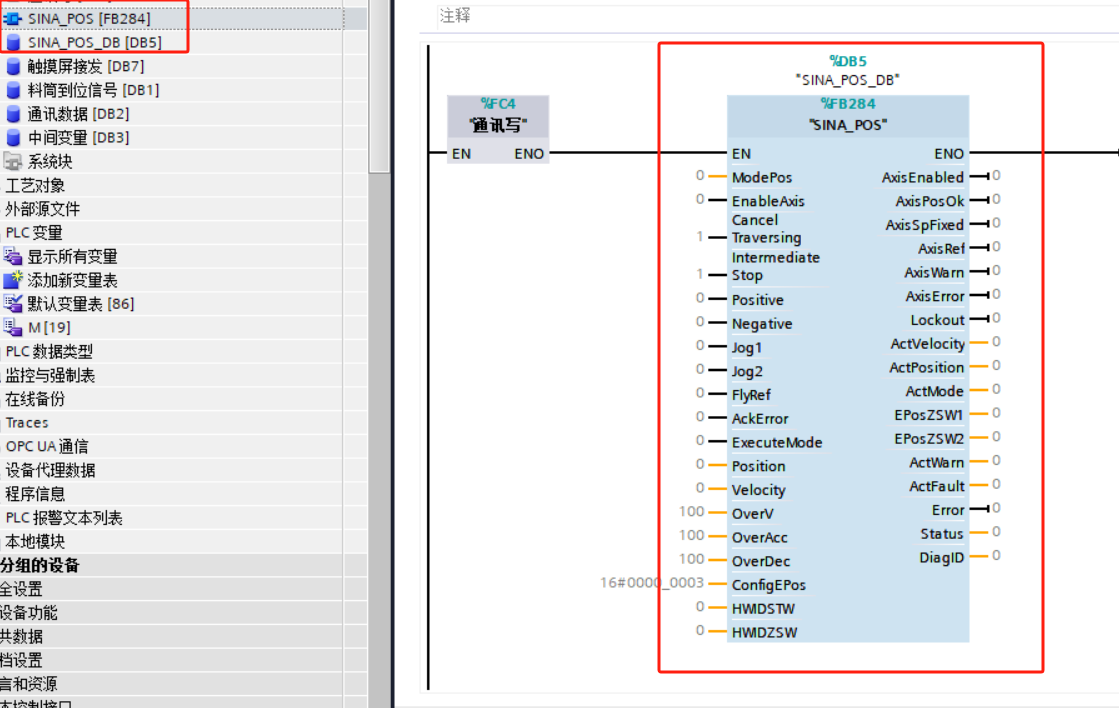Expand the 工艺对象 node
The image size is (1119, 708).
[x=35, y=185]
